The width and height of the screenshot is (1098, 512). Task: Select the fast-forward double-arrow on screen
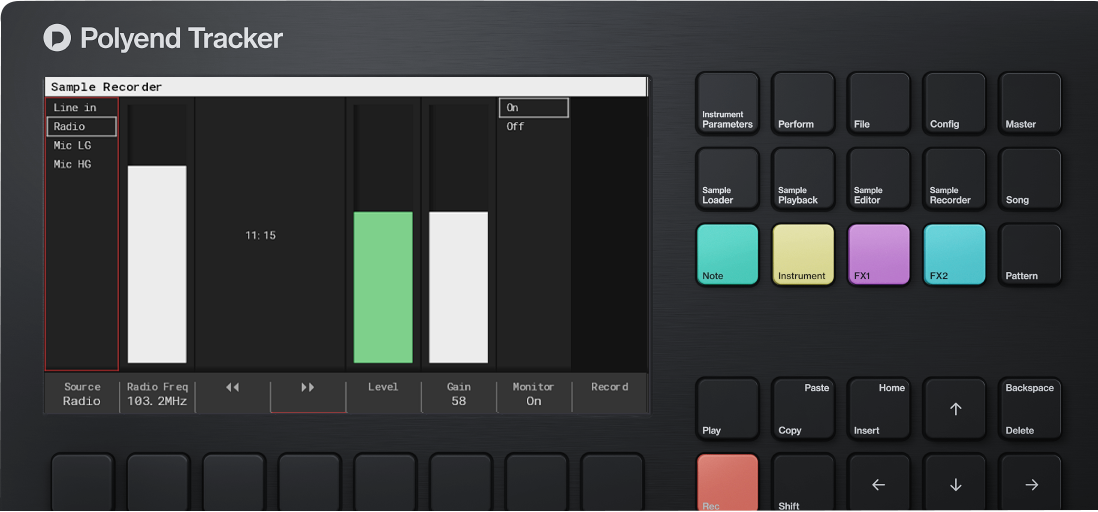(307, 387)
